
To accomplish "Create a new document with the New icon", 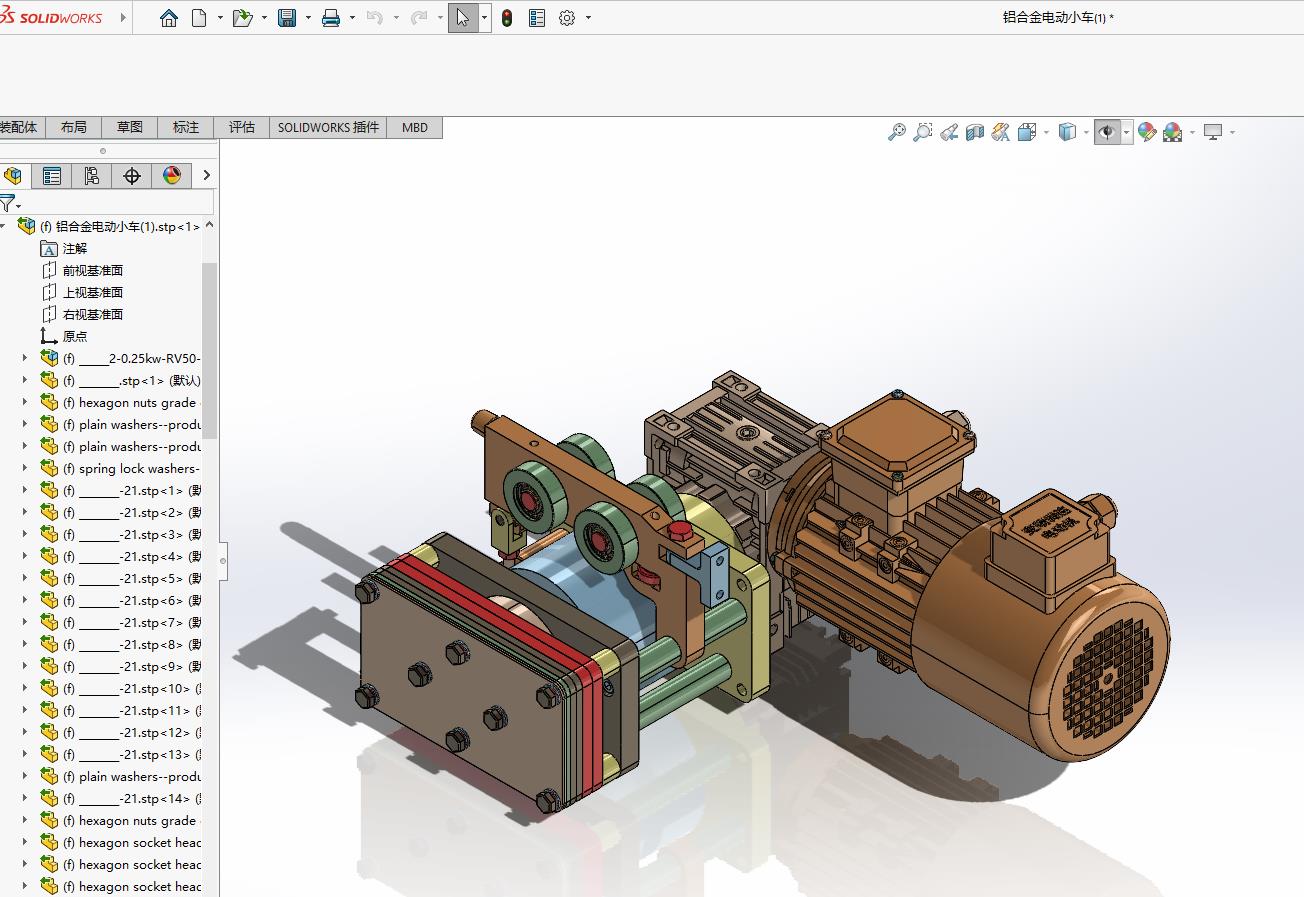I will click(x=199, y=18).
